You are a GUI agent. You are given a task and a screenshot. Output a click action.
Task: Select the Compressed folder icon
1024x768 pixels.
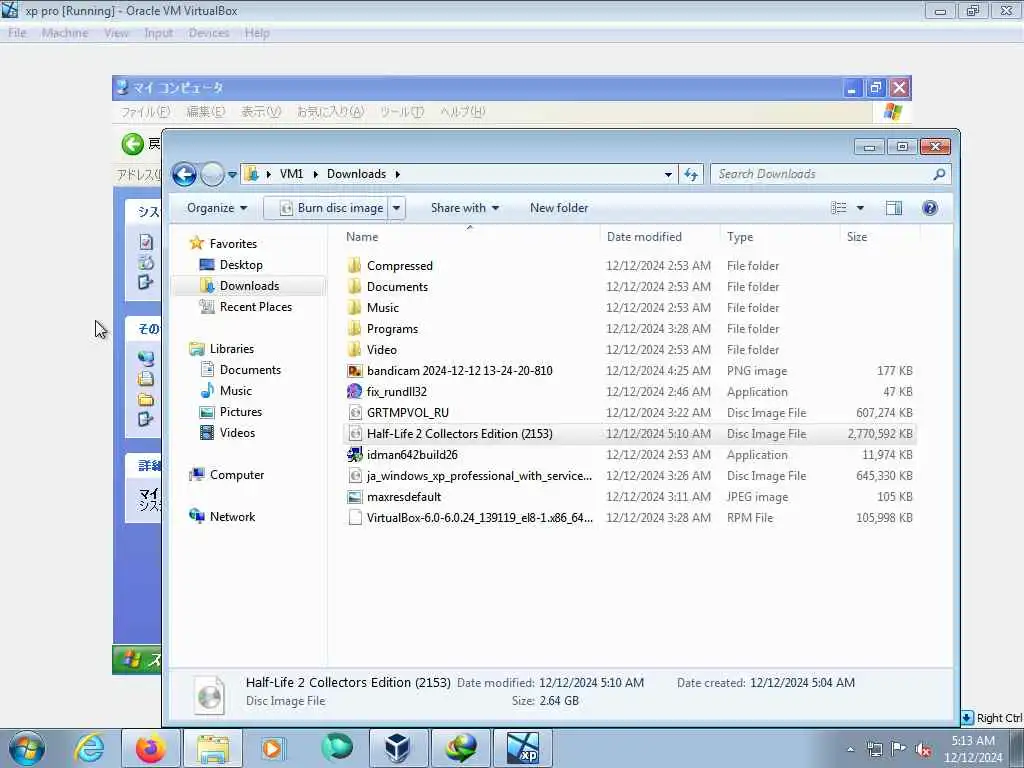[355, 265]
